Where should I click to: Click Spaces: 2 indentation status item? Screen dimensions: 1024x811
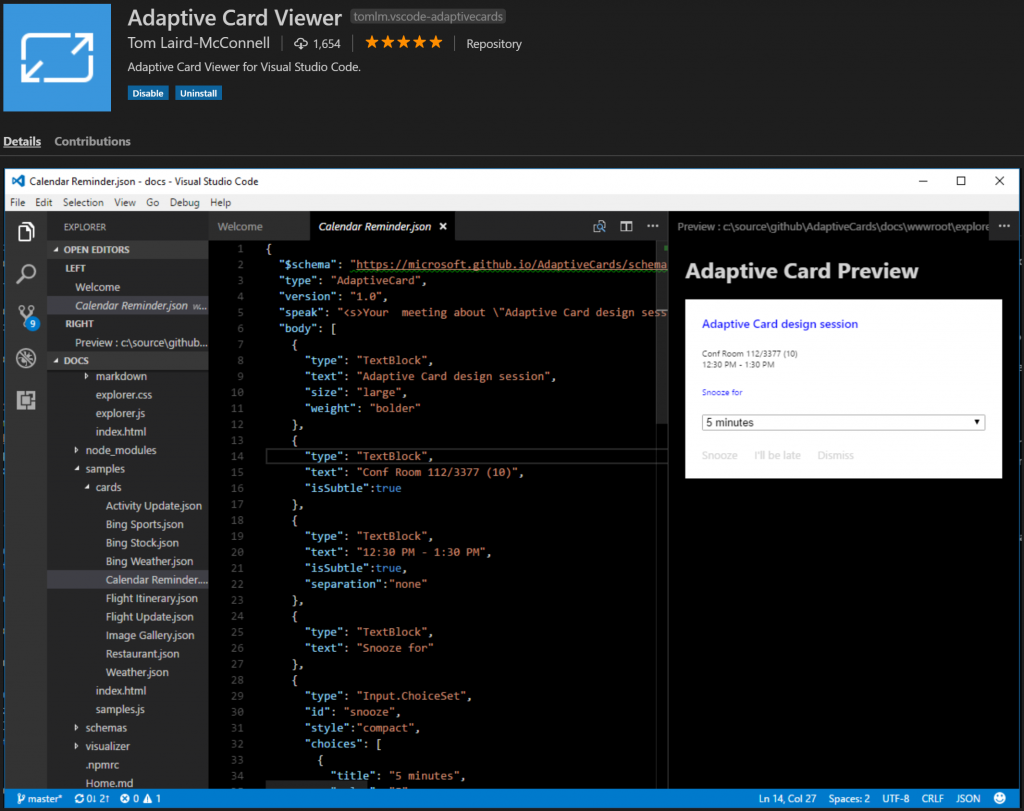click(848, 799)
